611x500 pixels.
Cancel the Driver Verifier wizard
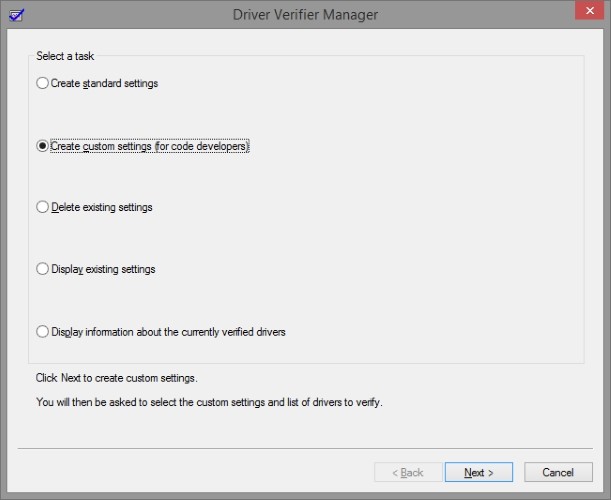[x=558, y=472]
